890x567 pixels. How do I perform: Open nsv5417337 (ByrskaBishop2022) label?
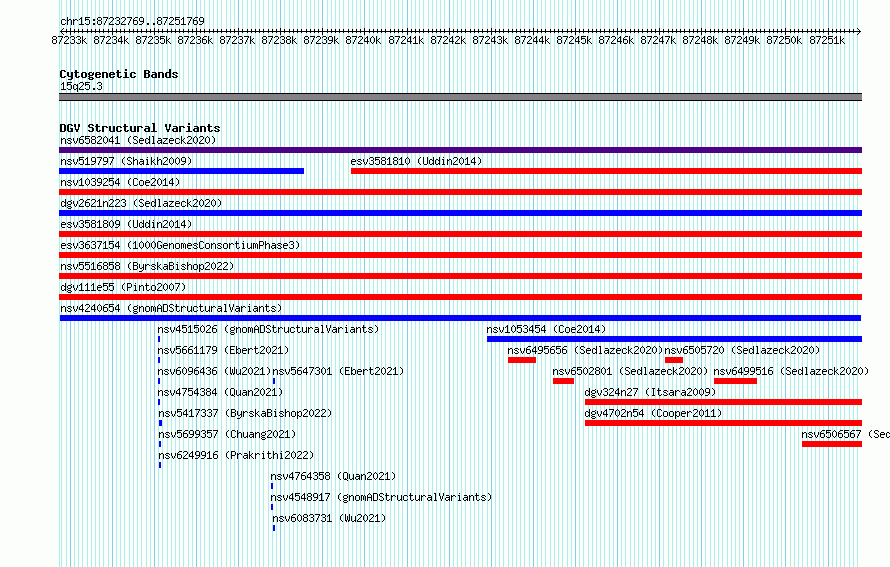[245, 413]
